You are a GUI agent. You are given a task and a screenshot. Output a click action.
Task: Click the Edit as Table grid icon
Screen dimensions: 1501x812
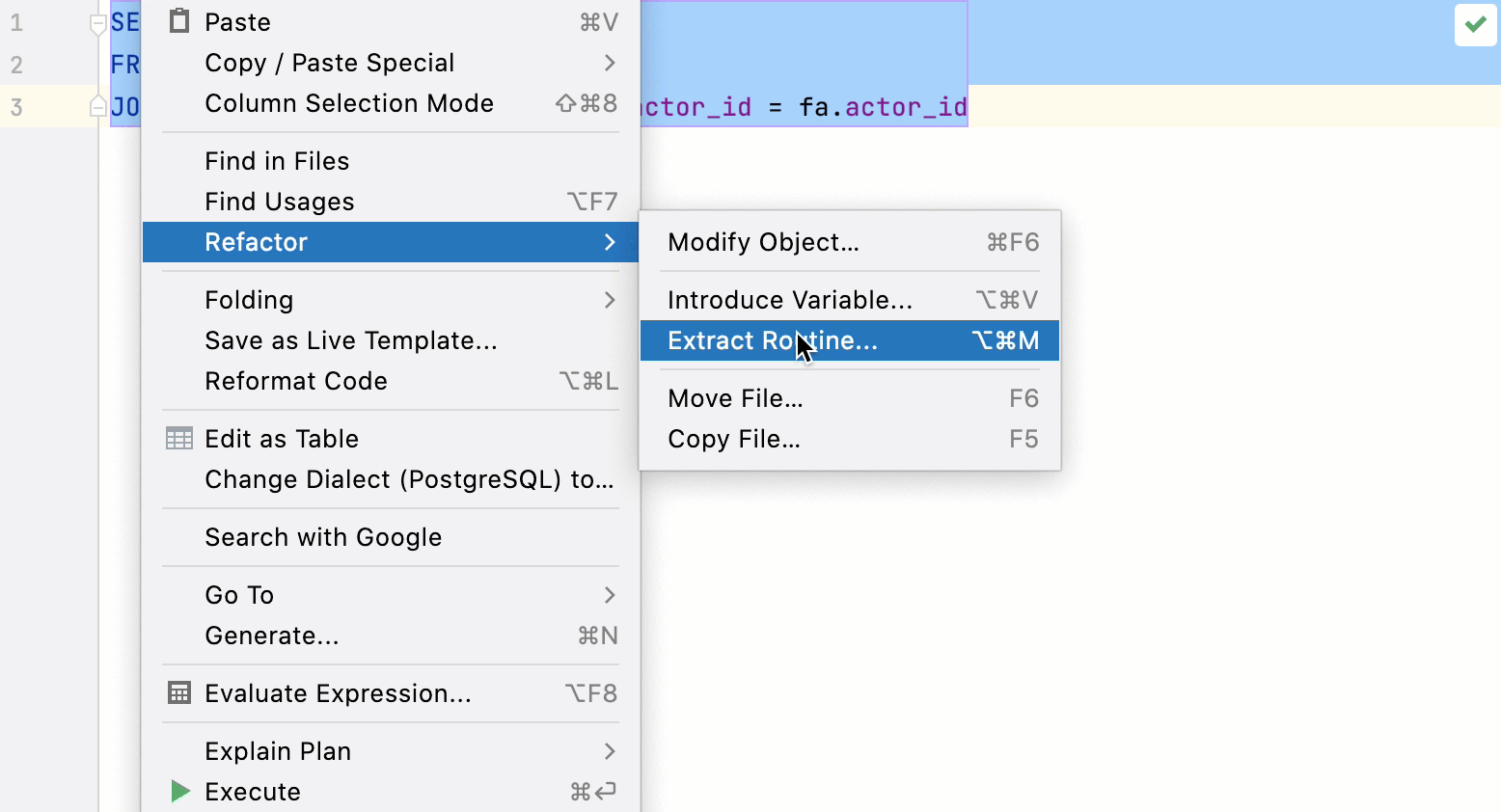[178, 439]
